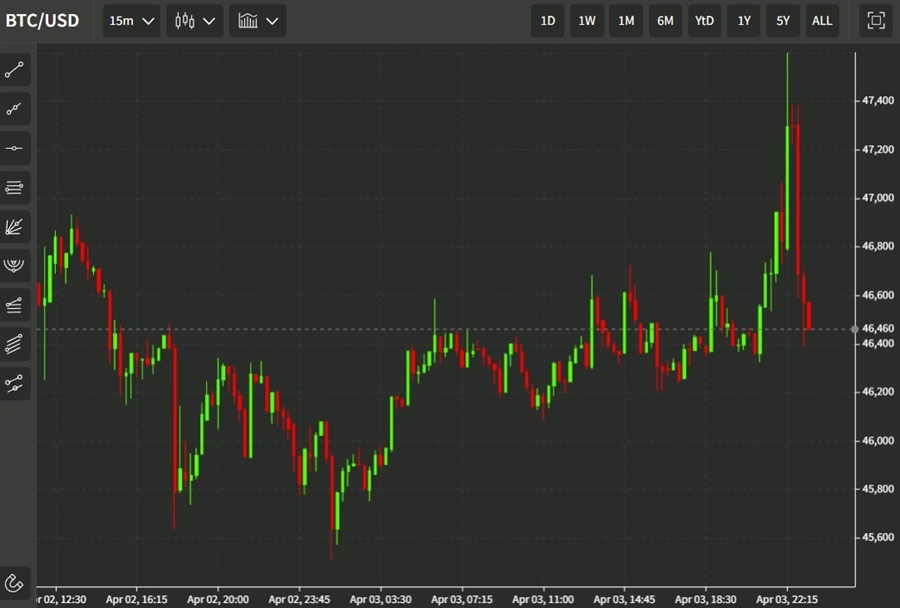Open the candlestick chart type dropdown
This screenshot has height=608, width=900.
[195, 20]
